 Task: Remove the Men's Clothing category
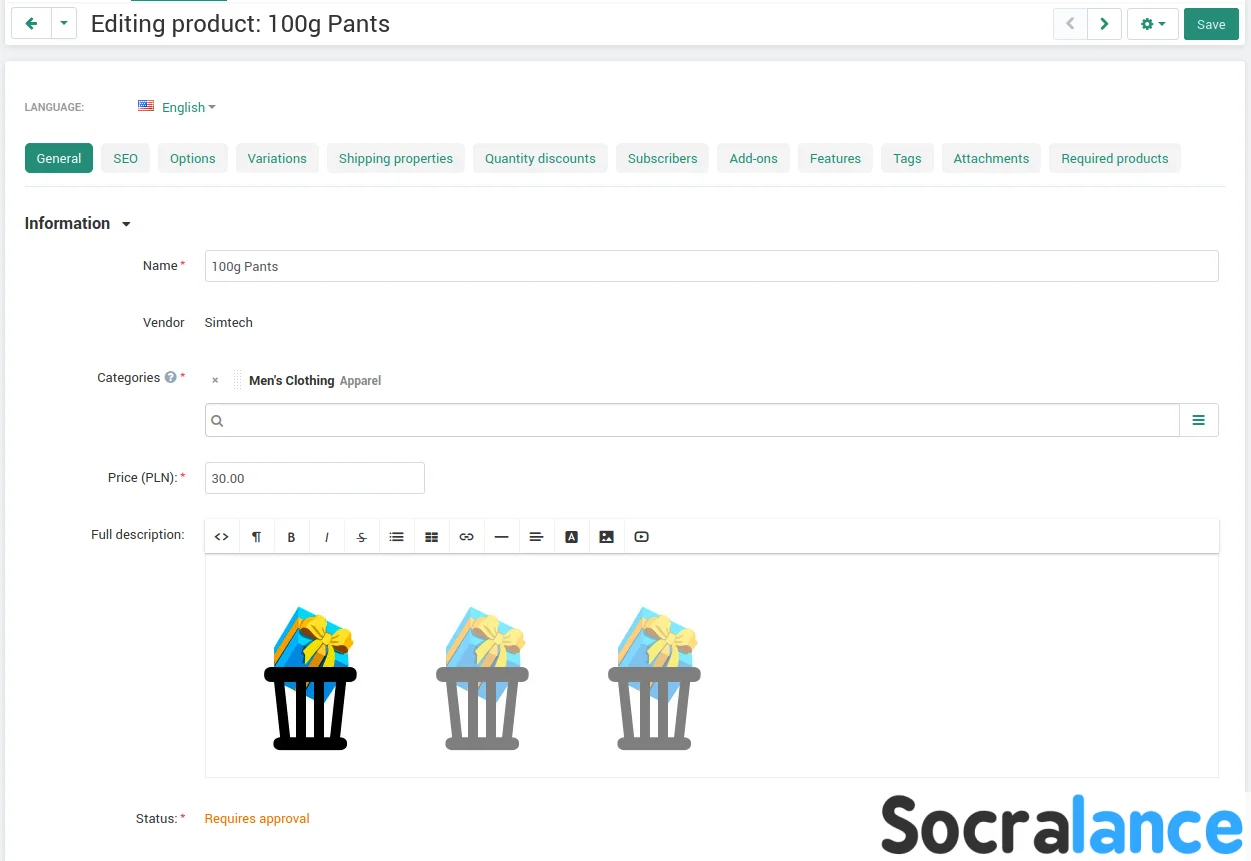215,381
